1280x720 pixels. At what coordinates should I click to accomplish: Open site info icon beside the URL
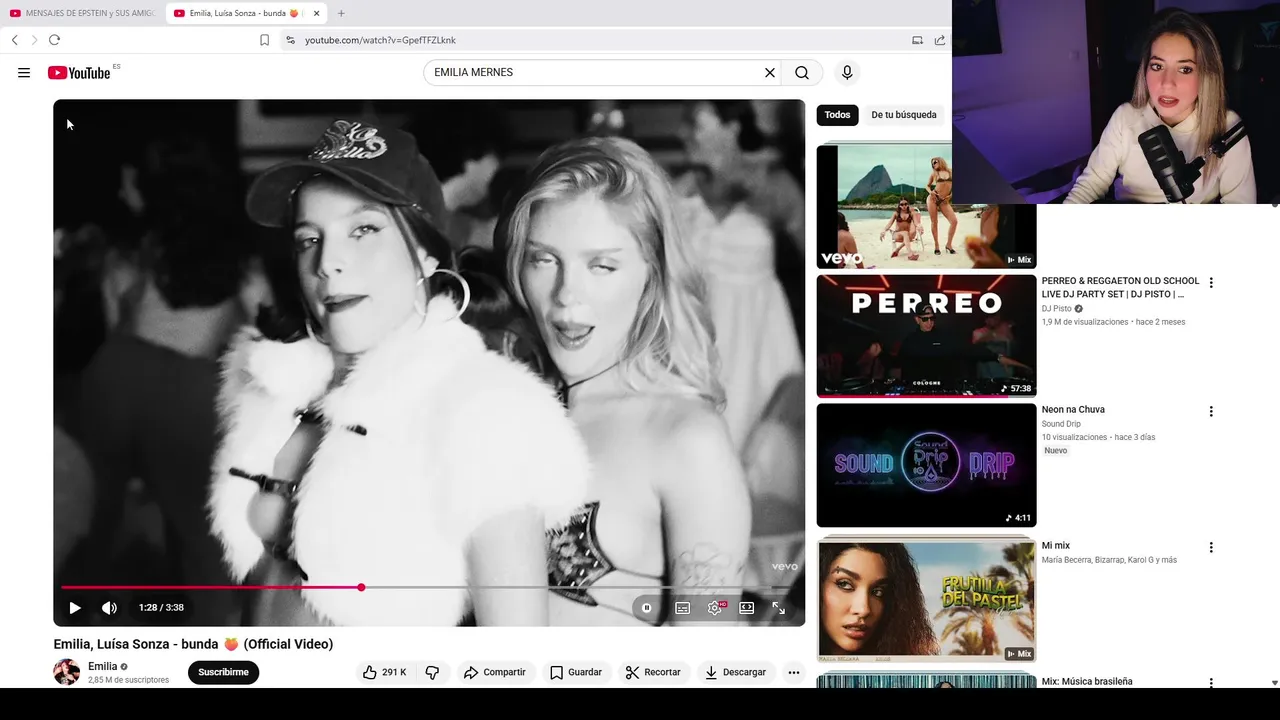point(290,40)
